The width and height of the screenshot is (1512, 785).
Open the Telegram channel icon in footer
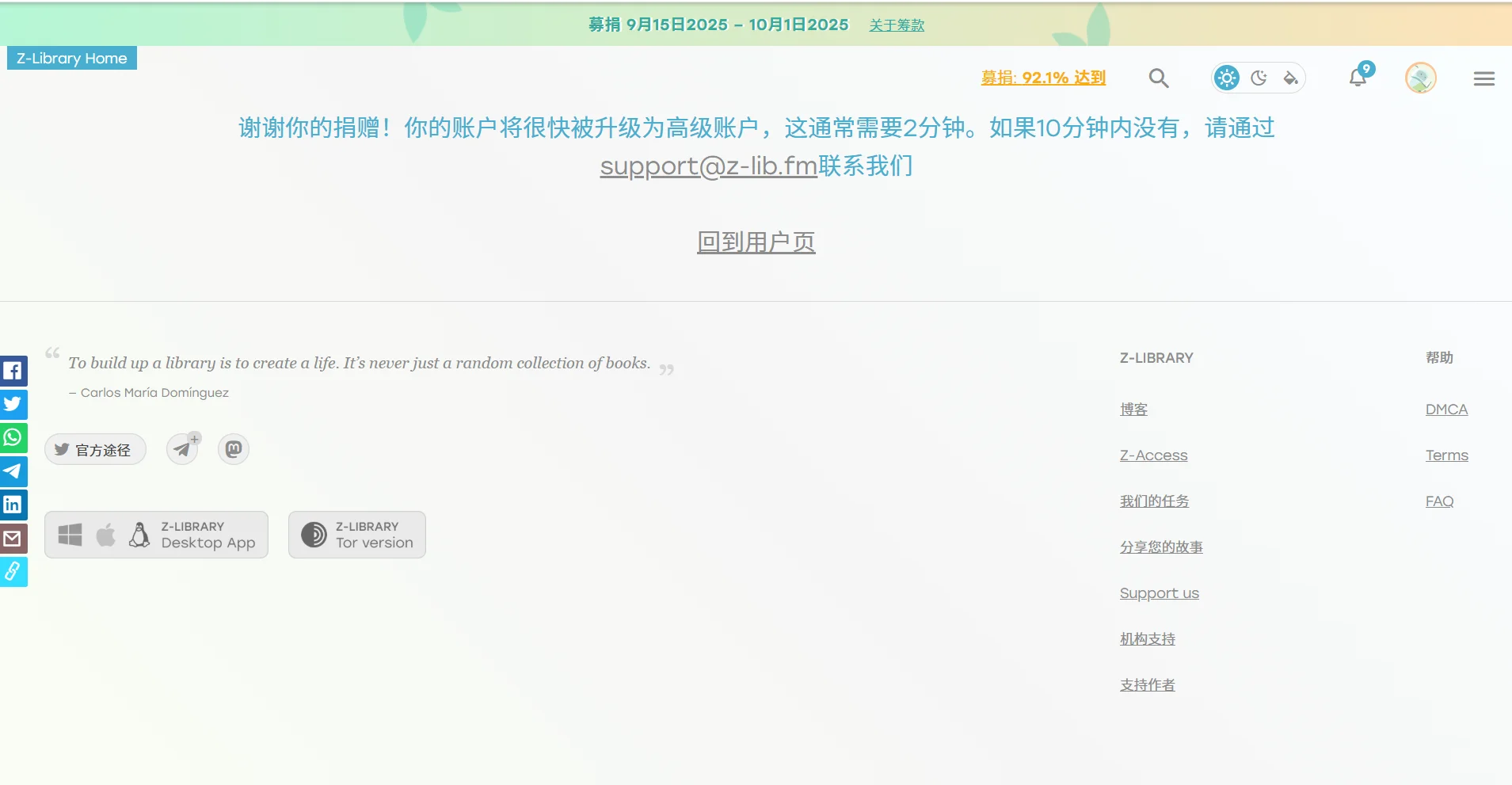[182, 449]
